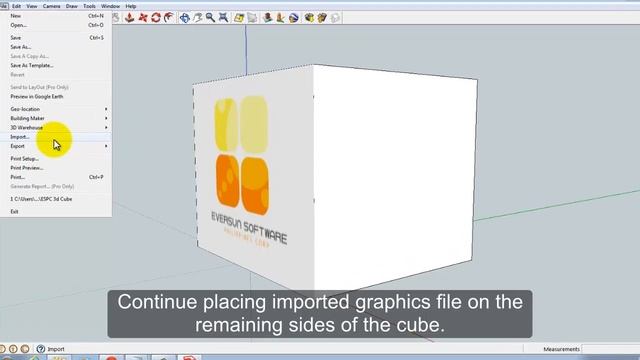
Task: Select the Push/Pull tool
Action: click(129, 18)
